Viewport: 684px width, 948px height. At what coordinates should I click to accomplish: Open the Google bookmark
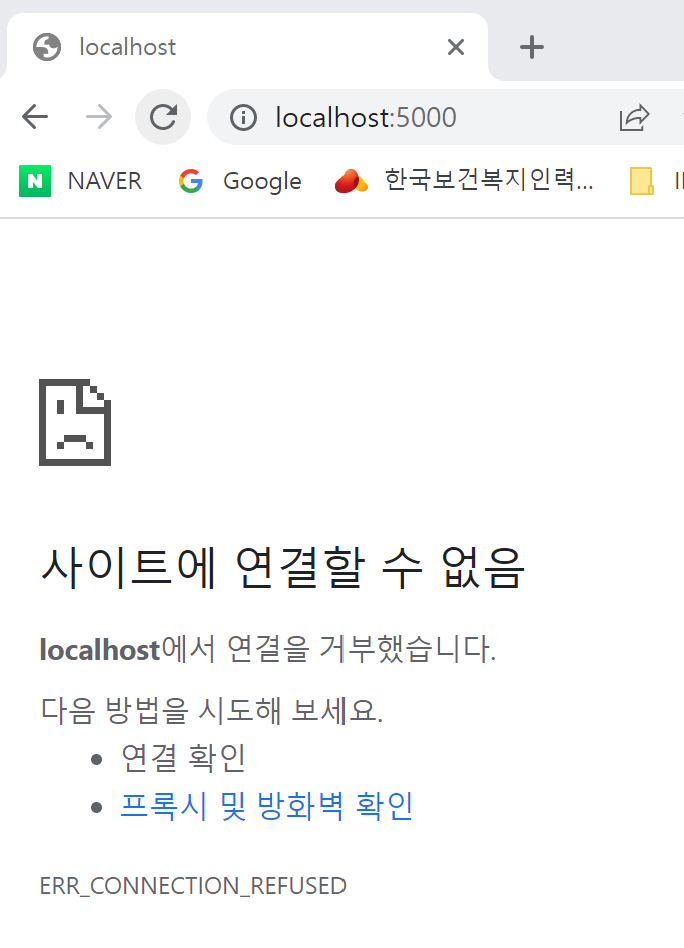pos(239,181)
